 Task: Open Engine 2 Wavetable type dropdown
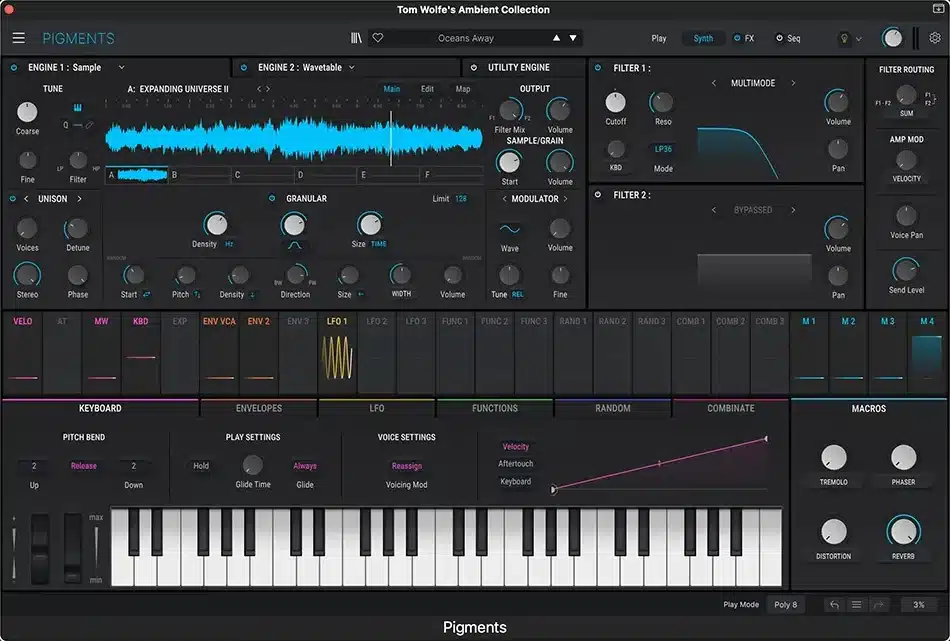351,67
